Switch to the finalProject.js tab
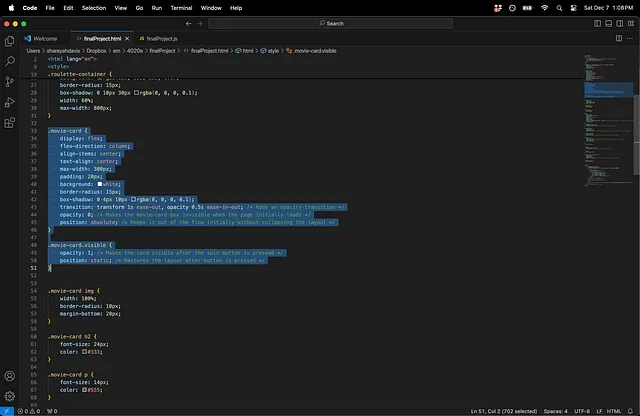 tap(161, 37)
